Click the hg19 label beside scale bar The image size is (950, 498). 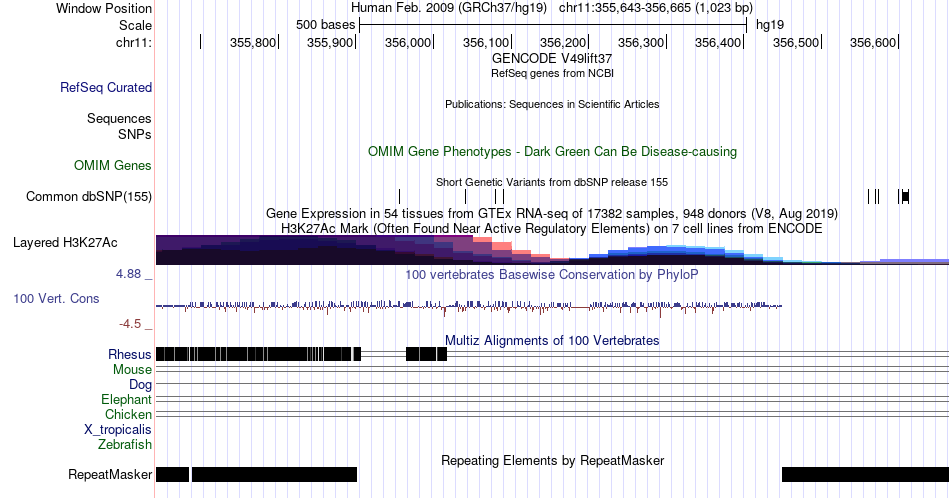(770, 25)
